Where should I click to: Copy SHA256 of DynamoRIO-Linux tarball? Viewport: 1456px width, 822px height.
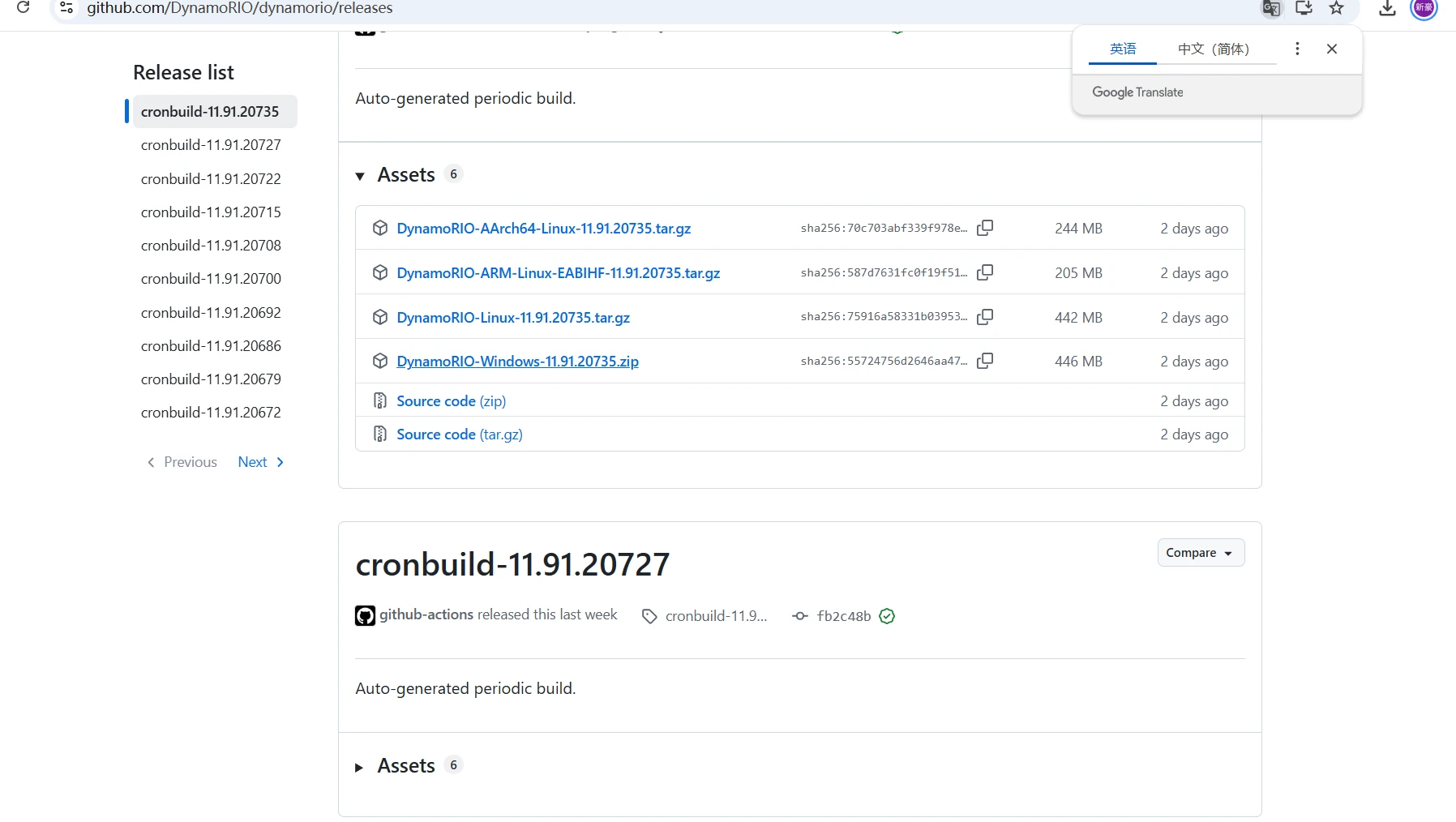[985, 317]
